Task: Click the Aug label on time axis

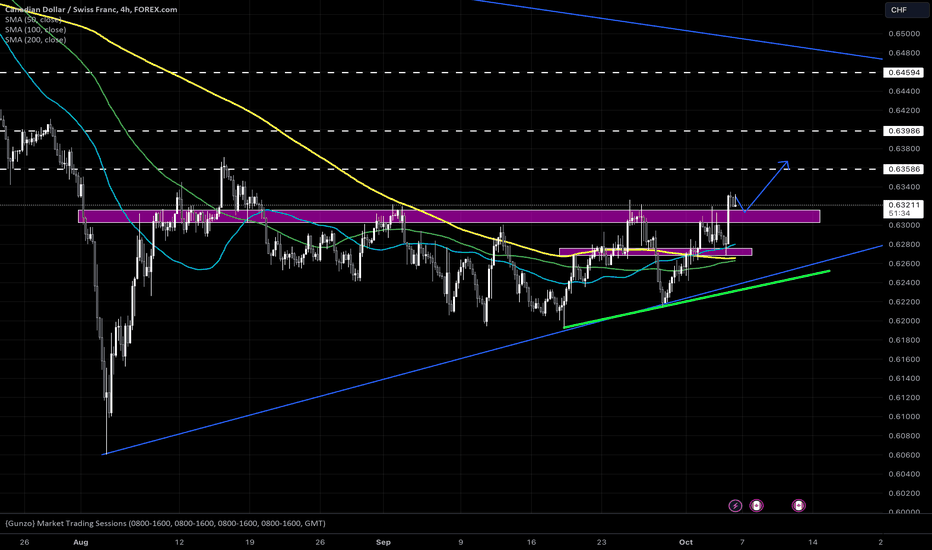Action: point(80,542)
